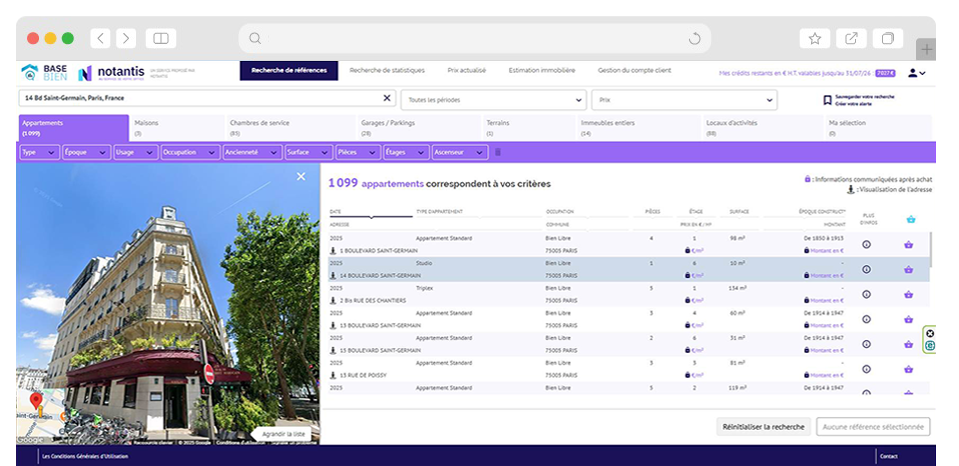Click the Sauvegarder votre recherche bookmark icon
This screenshot has width=959, height=466.
click(x=827, y=100)
